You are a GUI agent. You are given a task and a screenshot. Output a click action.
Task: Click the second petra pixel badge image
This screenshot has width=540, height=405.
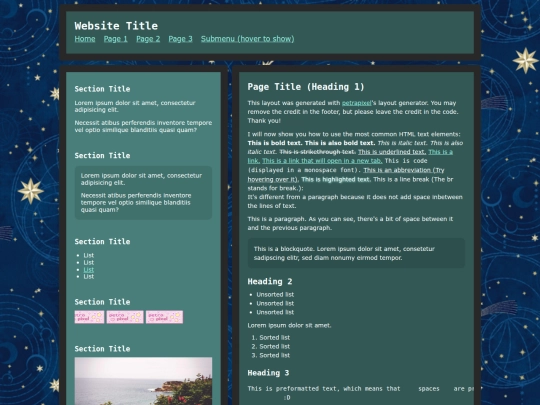tap(125, 317)
